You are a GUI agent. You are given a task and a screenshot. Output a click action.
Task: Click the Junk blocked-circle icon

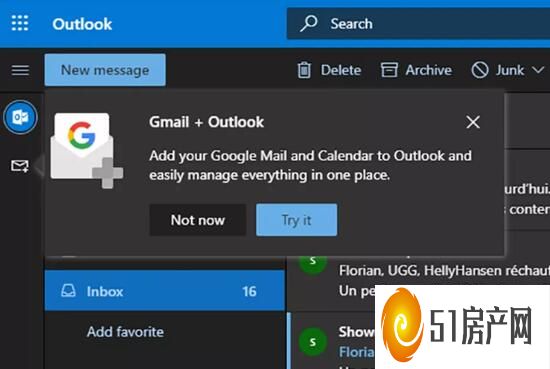pos(480,70)
